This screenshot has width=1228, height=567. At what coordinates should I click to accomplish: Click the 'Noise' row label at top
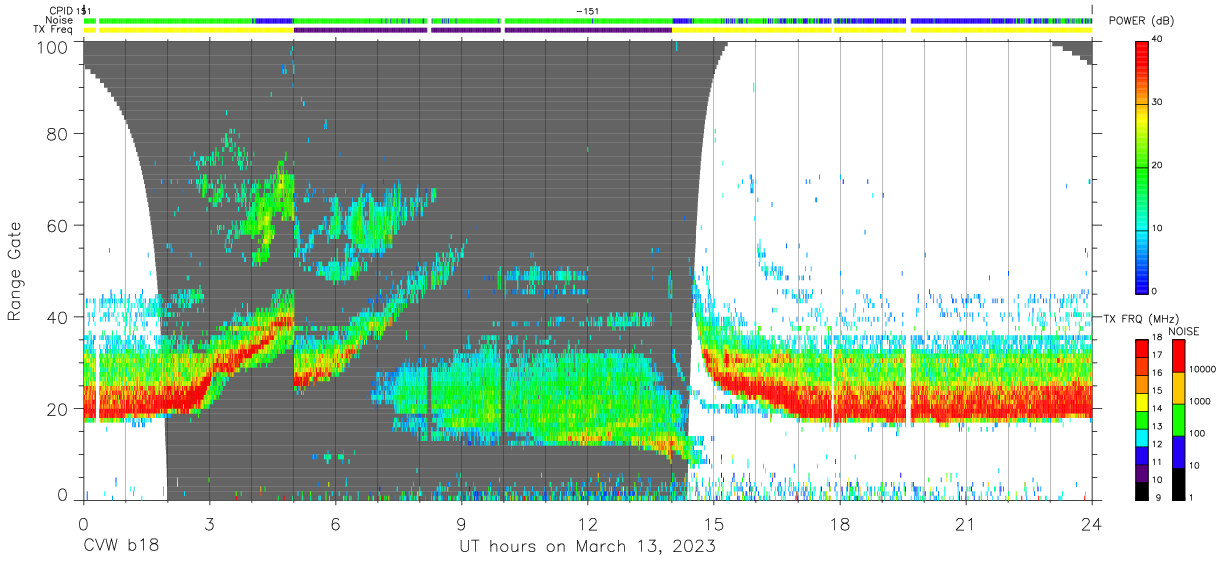60,20
